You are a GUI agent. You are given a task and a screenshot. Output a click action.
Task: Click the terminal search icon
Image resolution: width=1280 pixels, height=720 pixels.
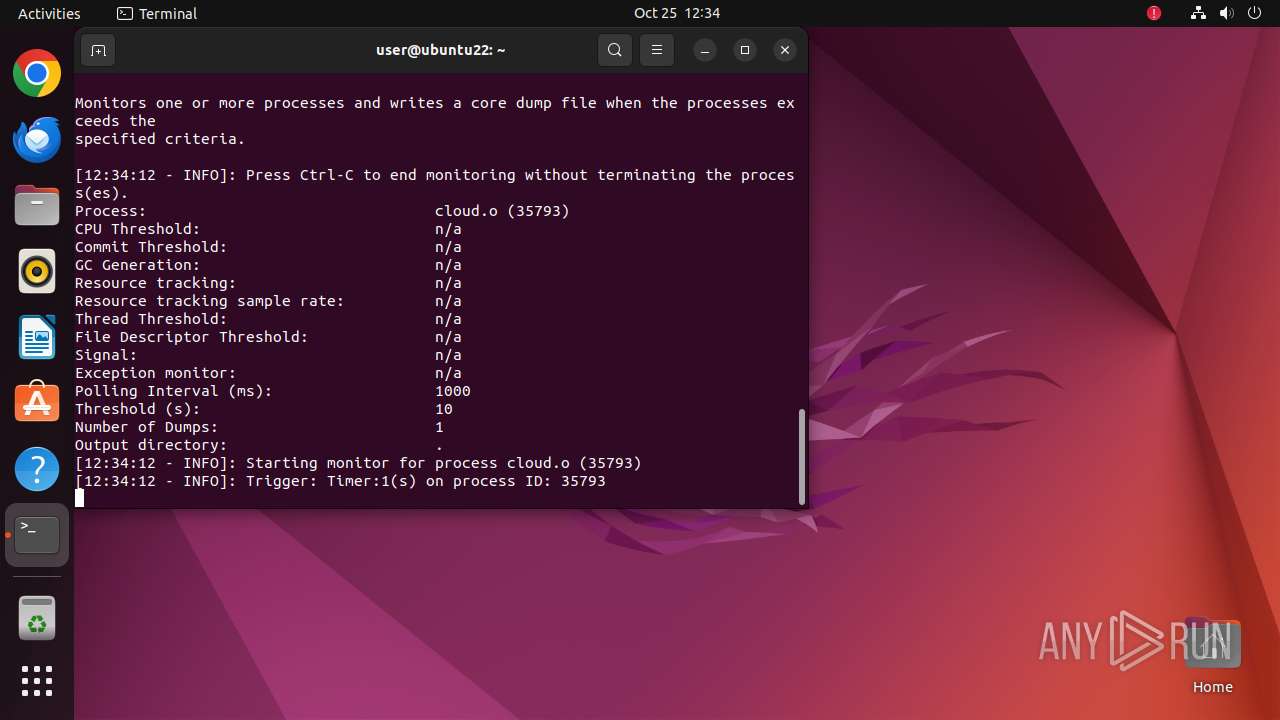[615, 50]
